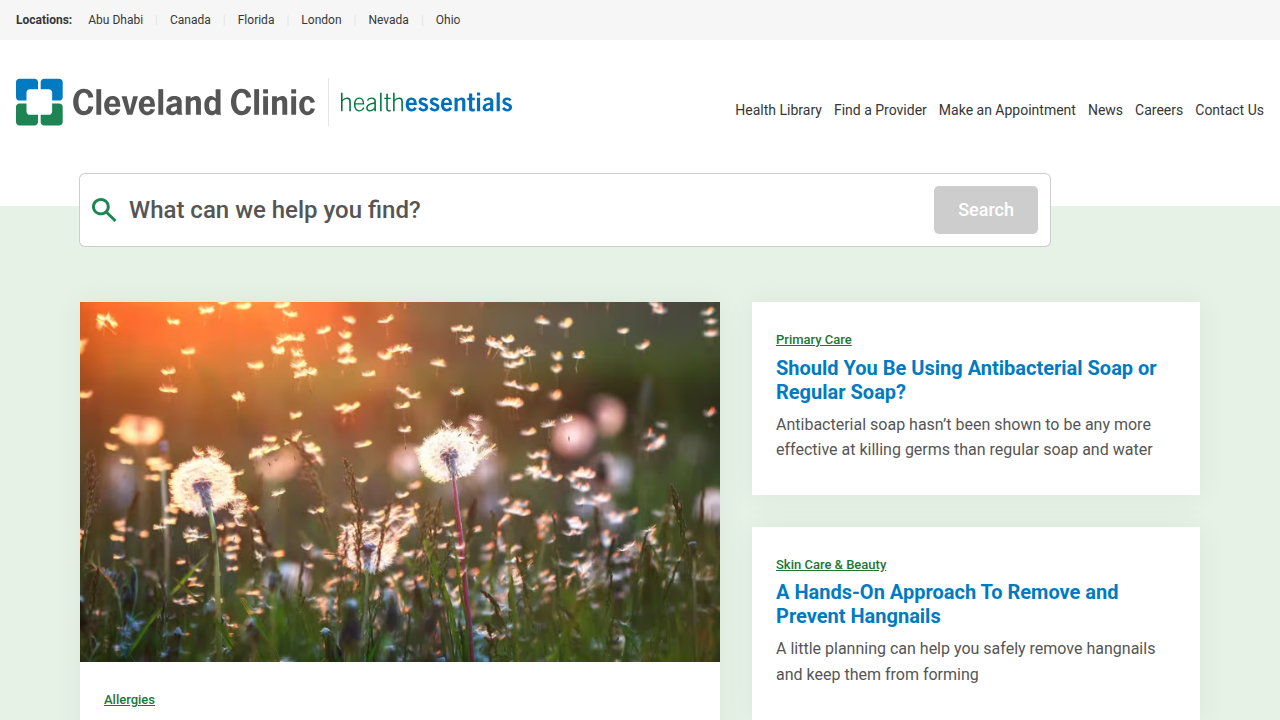Click the 'Locations:' label

[44, 20]
